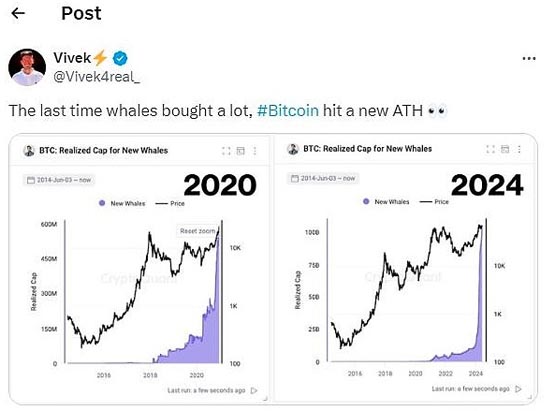Open the @Vivek4real_ handle link
The image size is (555, 411).
(x=96, y=76)
